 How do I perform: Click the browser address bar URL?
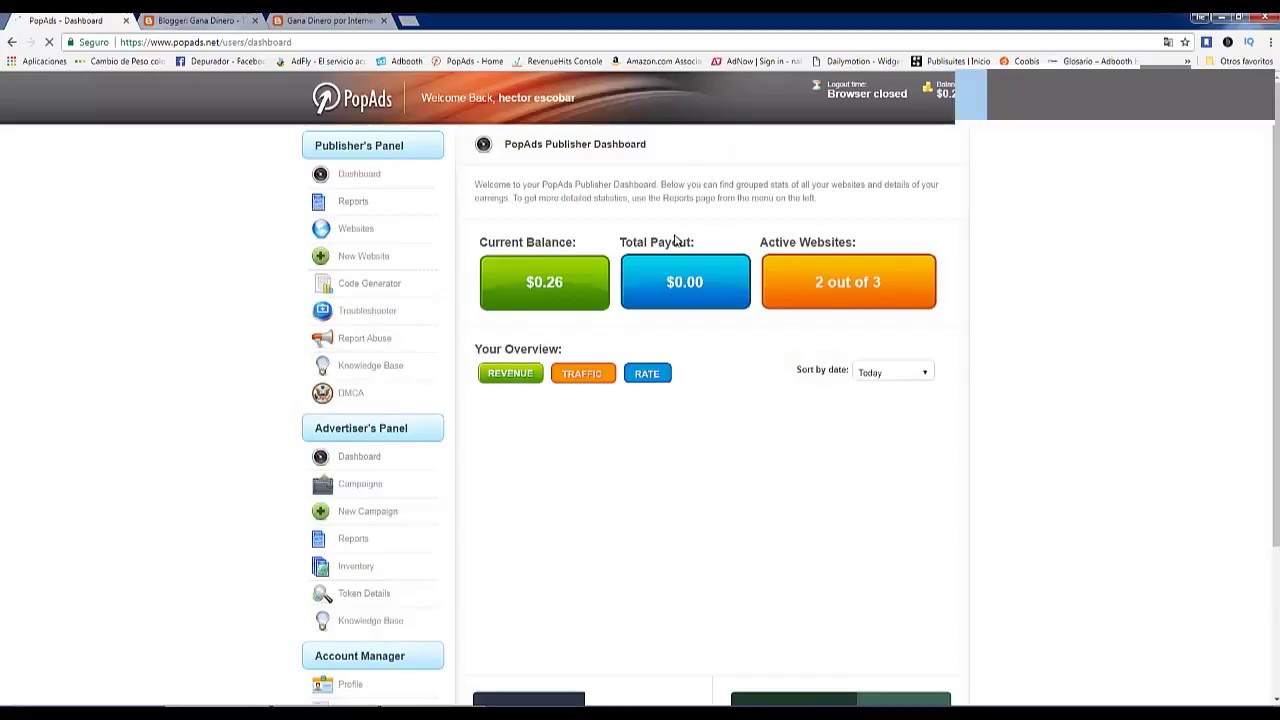[206, 42]
